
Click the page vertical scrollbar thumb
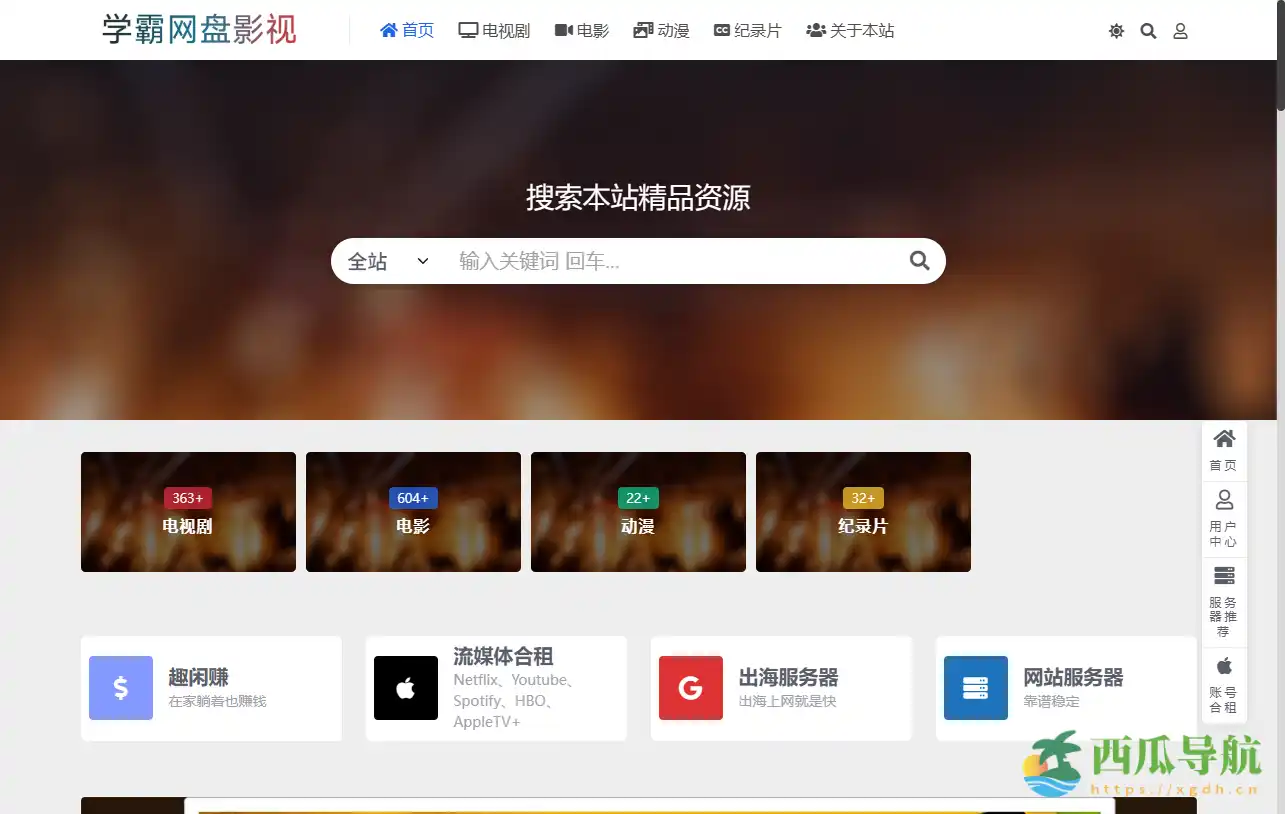click(x=1280, y=55)
